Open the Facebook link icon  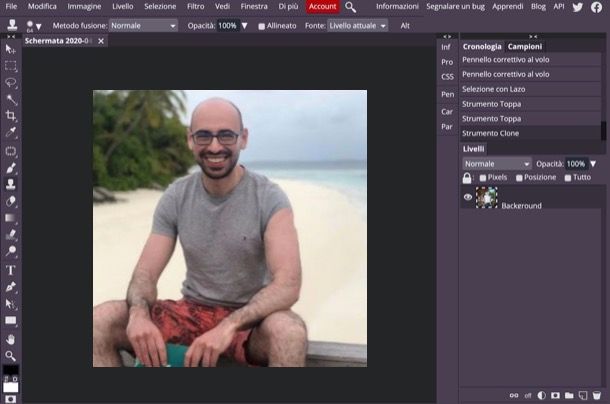[x=596, y=7]
